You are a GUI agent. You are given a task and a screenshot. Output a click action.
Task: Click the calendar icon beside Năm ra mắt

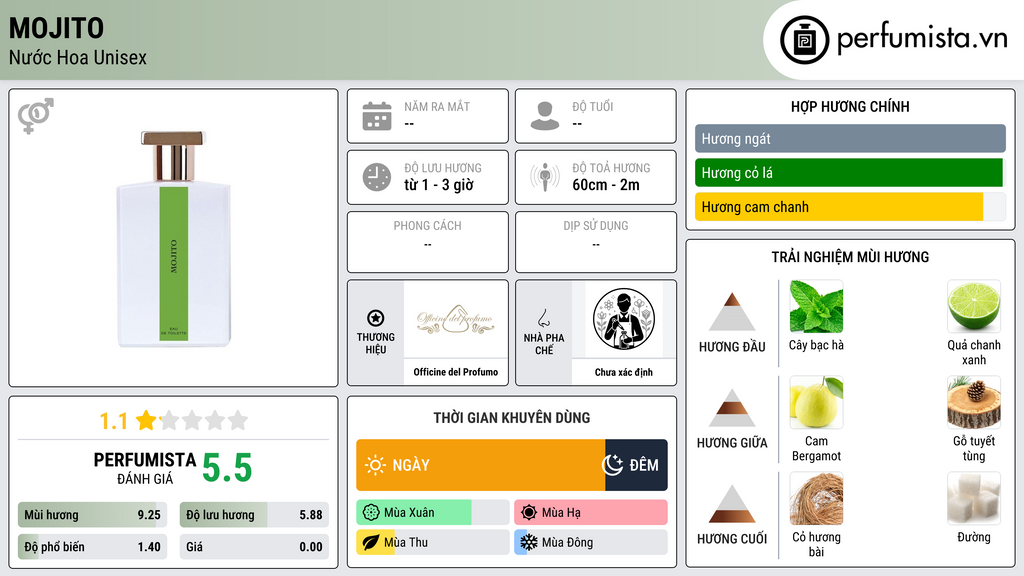[x=377, y=116]
